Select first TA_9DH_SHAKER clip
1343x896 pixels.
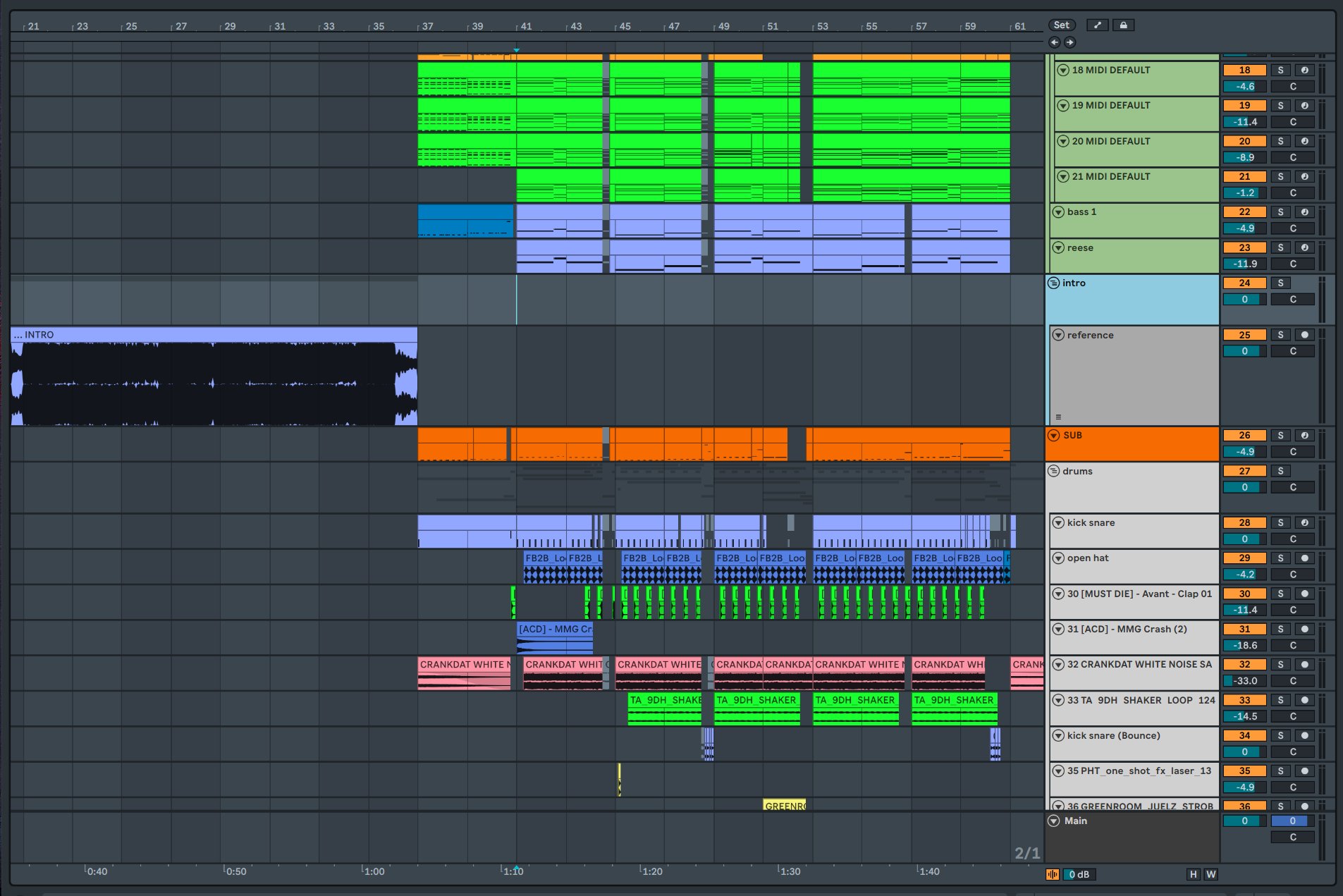pos(664,709)
